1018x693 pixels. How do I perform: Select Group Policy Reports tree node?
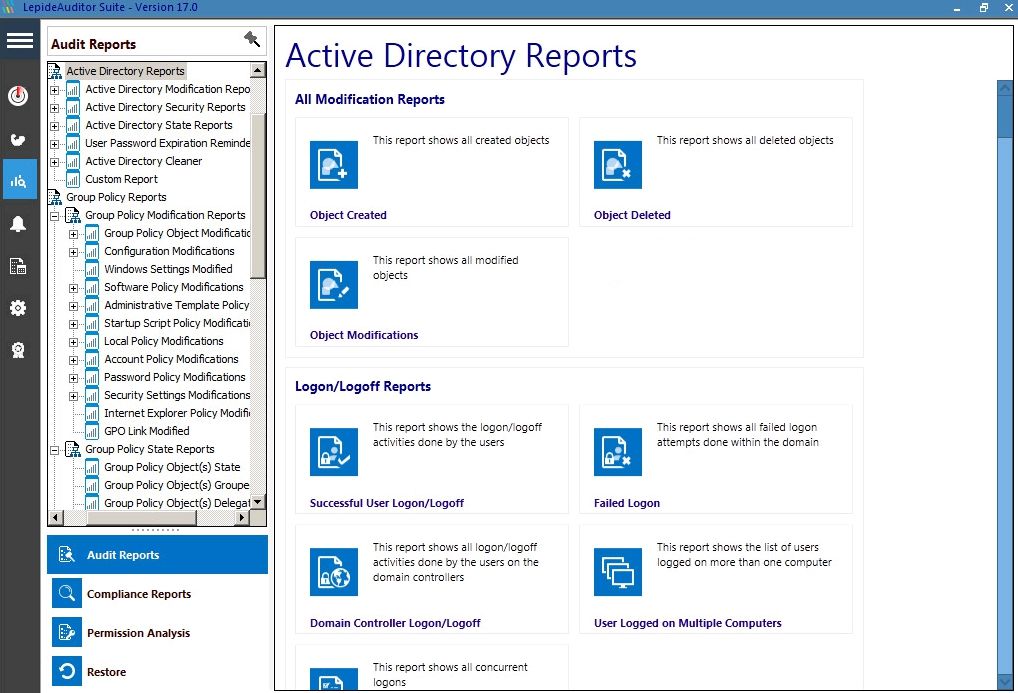point(116,197)
